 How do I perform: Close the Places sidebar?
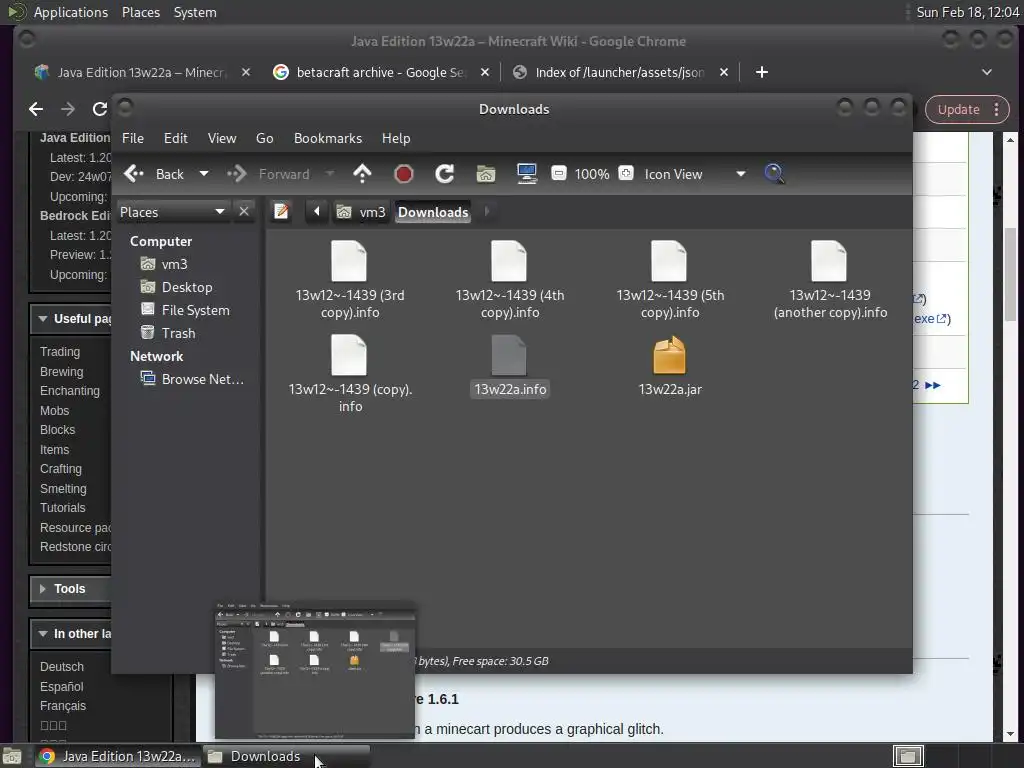coord(244,212)
